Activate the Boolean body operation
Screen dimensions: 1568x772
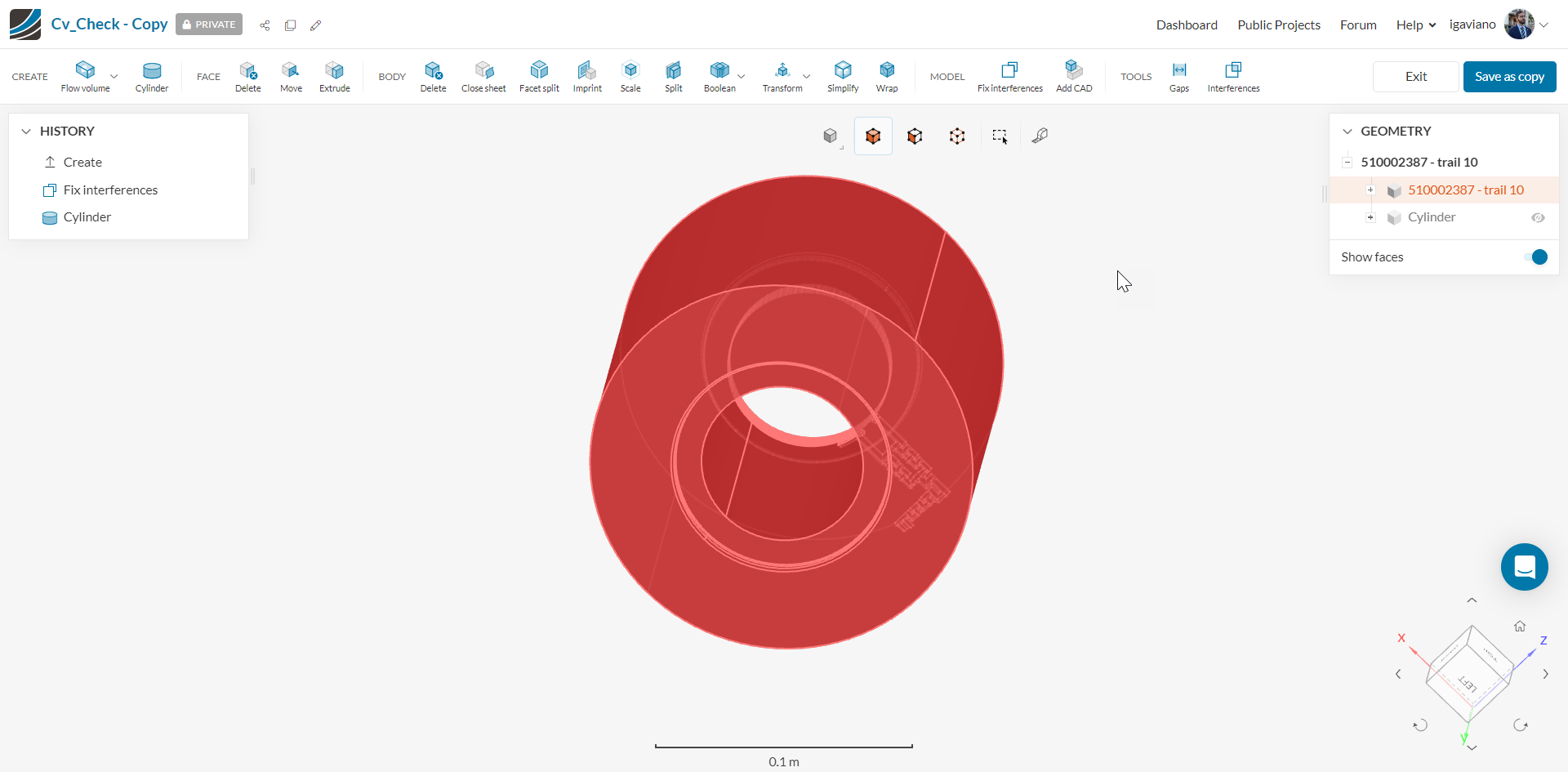[719, 76]
